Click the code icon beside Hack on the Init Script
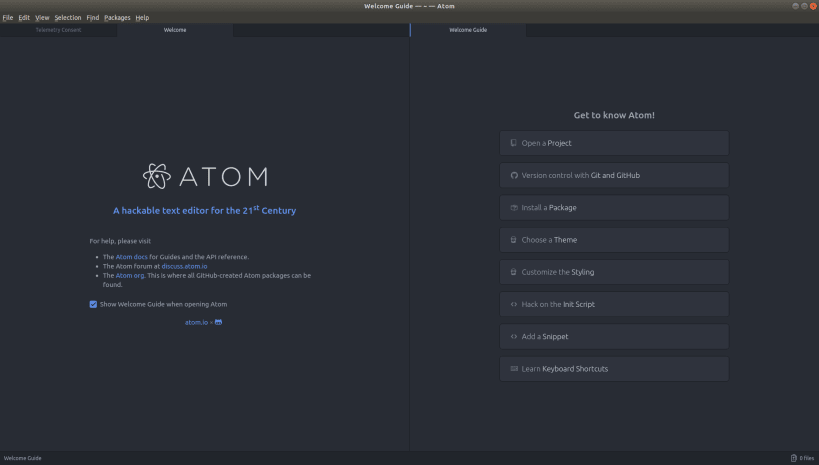Viewport: 819px width, 465px height. tap(514, 305)
